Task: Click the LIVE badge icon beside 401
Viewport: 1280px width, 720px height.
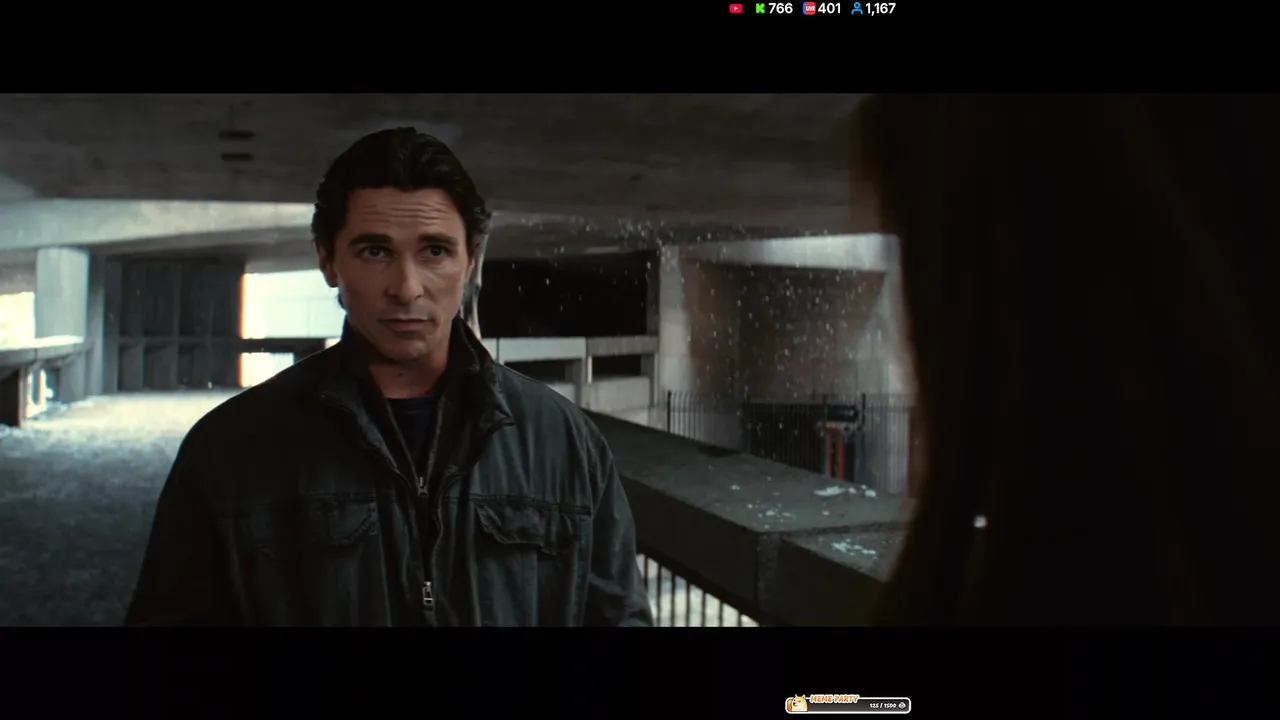Action: pos(809,8)
